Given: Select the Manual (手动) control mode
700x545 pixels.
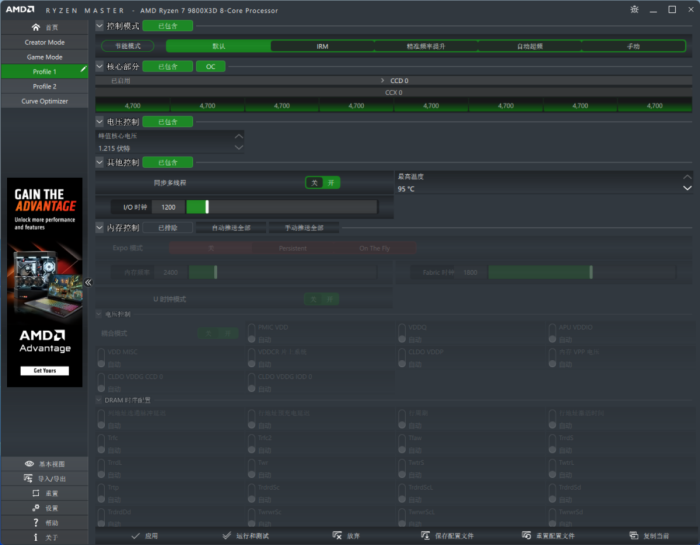Looking at the screenshot, I should pyautogui.click(x=633, y=46).
